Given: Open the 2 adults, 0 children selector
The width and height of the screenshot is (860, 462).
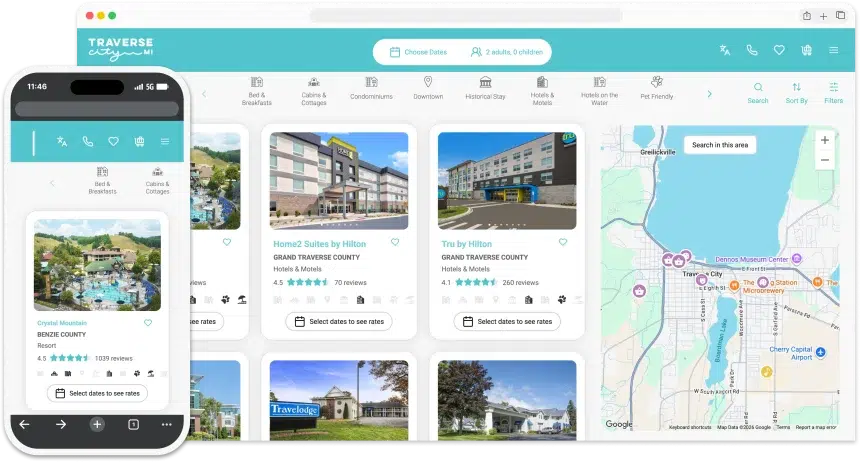Looking at the screenshot, I should coord(507,52).
